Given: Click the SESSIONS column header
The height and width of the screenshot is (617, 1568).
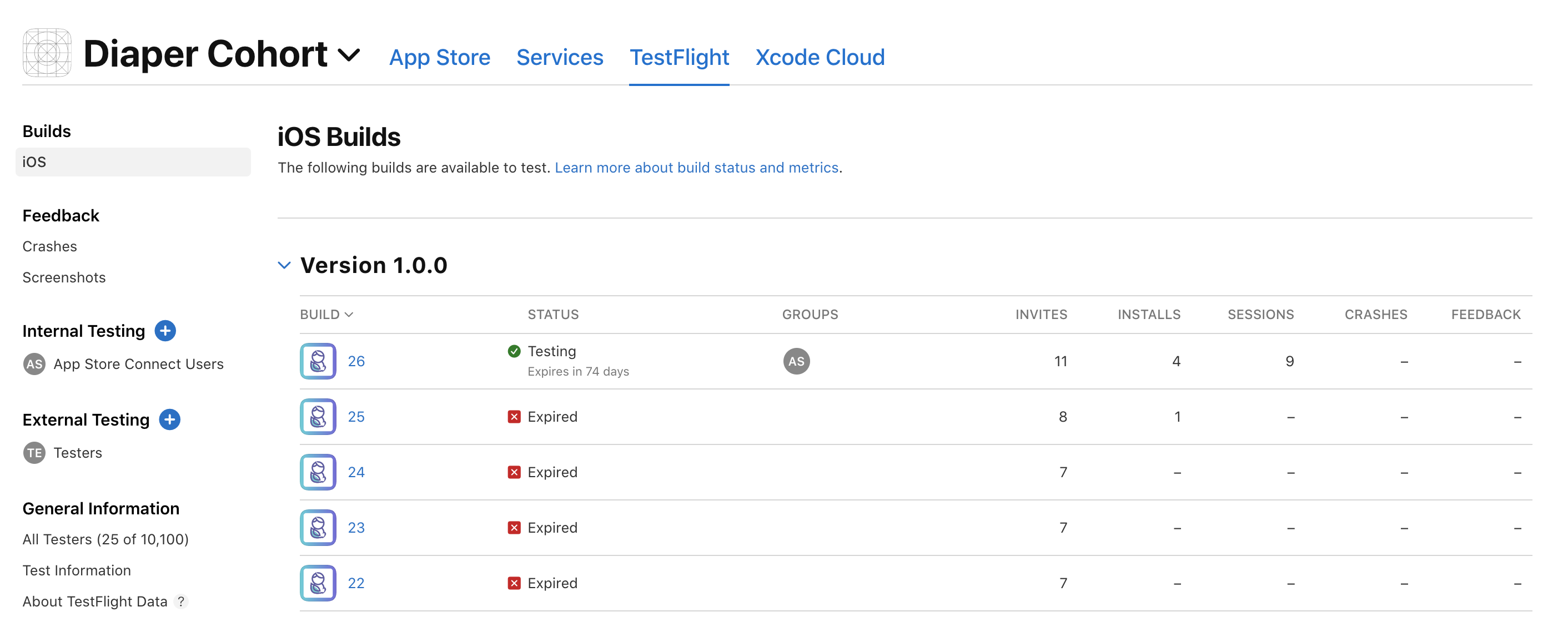Looking at the screenshot, I should [1260, 315].
